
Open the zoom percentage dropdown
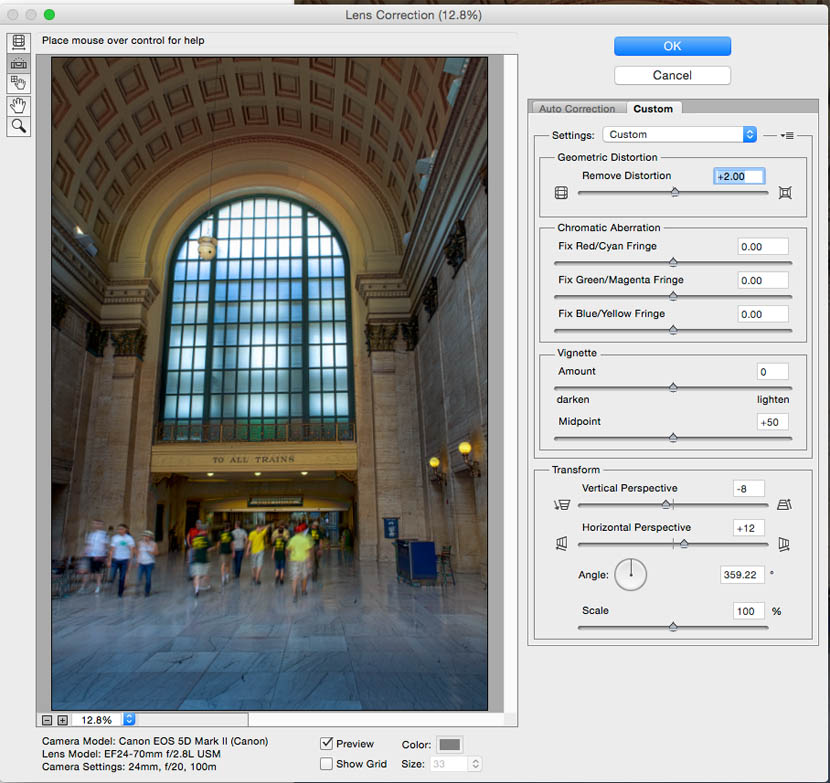[x=129, y=720]
